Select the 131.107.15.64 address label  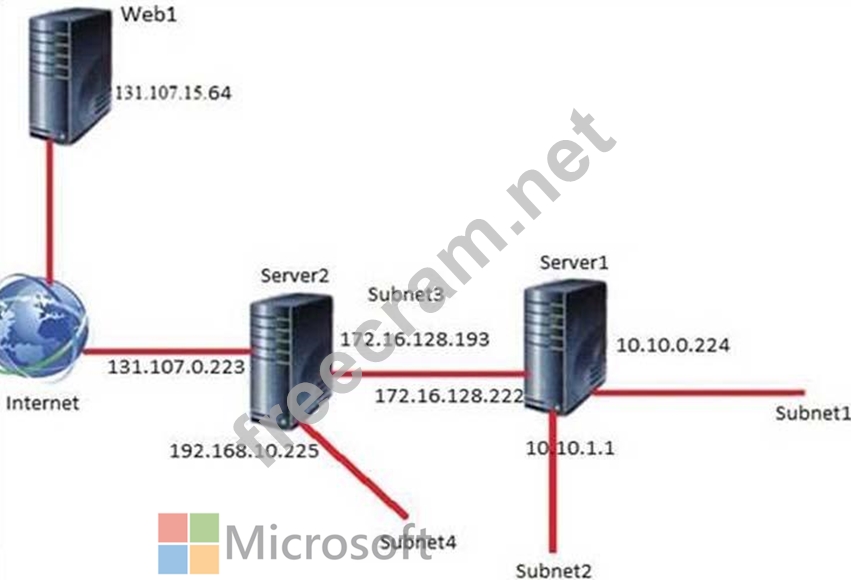[x=173, y=93]
